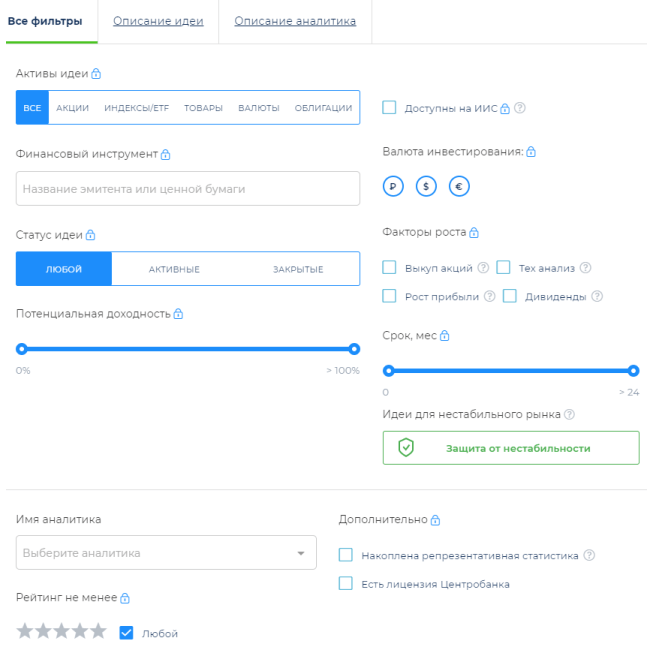
Task: Click the Финансовый инструмент search field
Action: [x=188, y=188]
